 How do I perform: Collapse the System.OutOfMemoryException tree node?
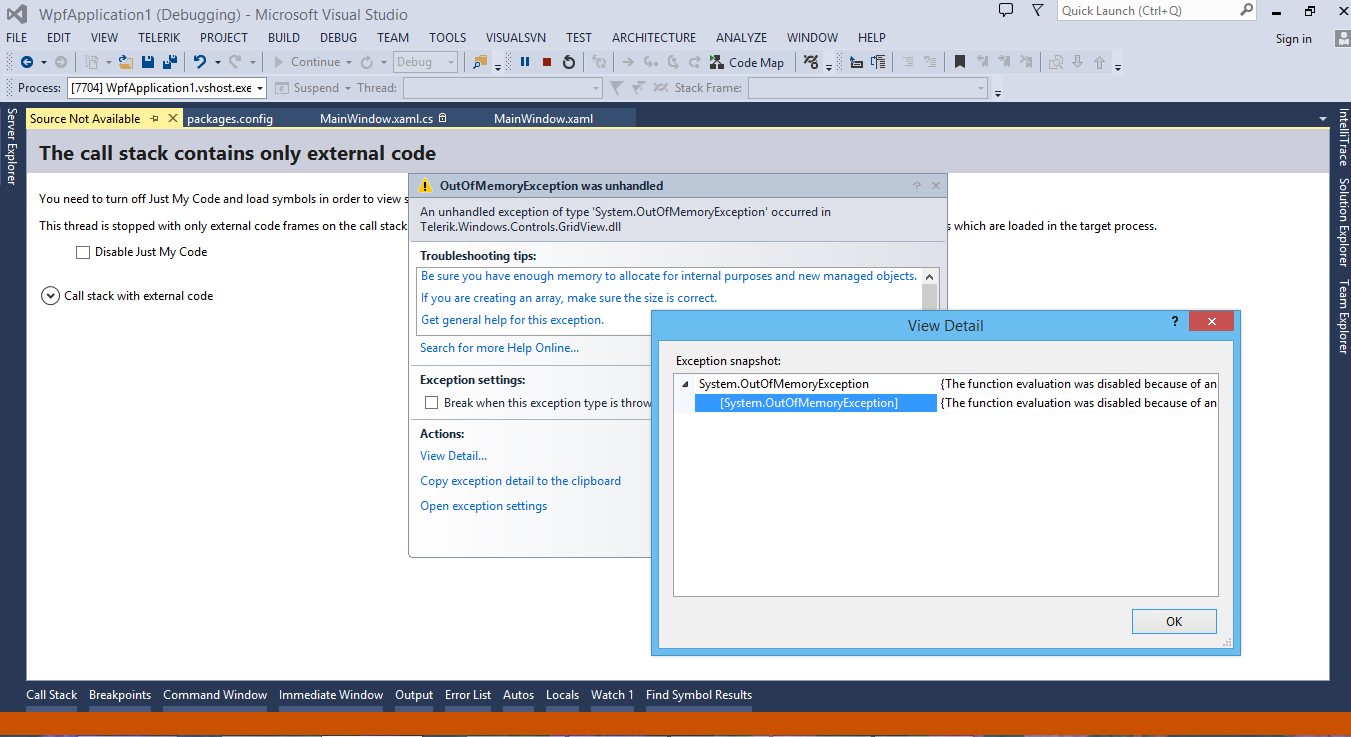click(685, 384)
